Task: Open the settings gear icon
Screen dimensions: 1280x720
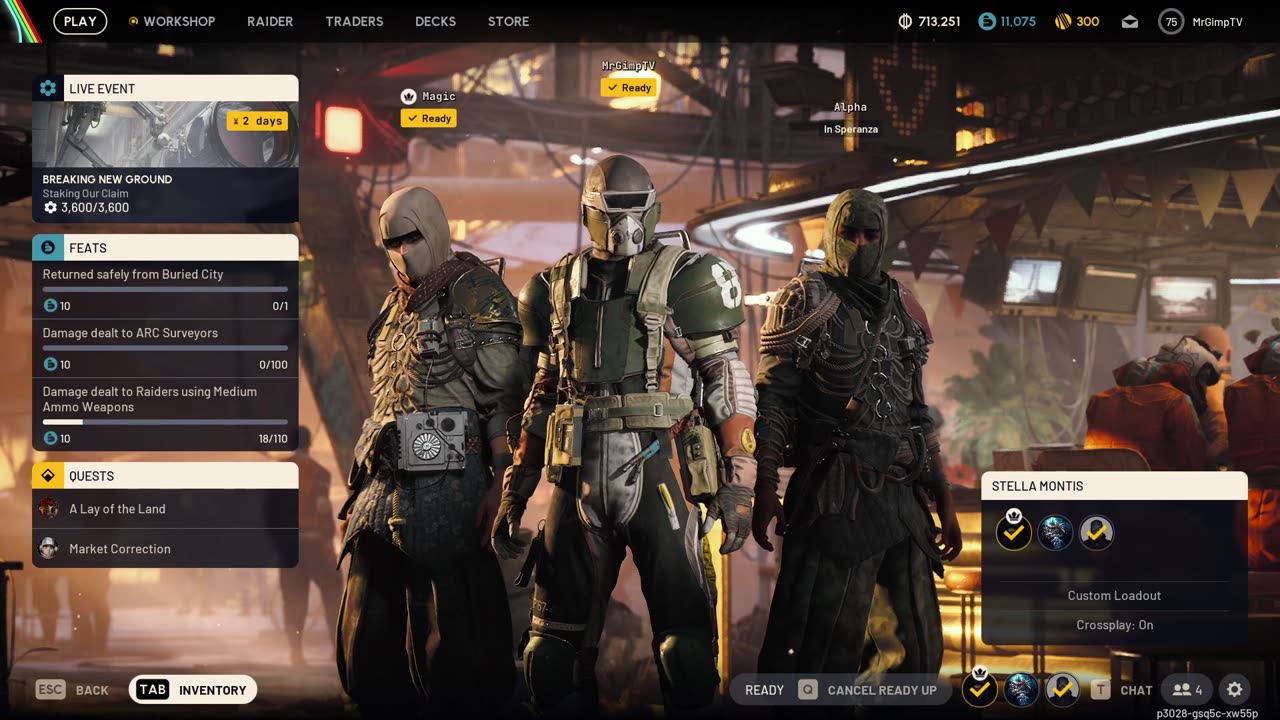Action: 1235,690
